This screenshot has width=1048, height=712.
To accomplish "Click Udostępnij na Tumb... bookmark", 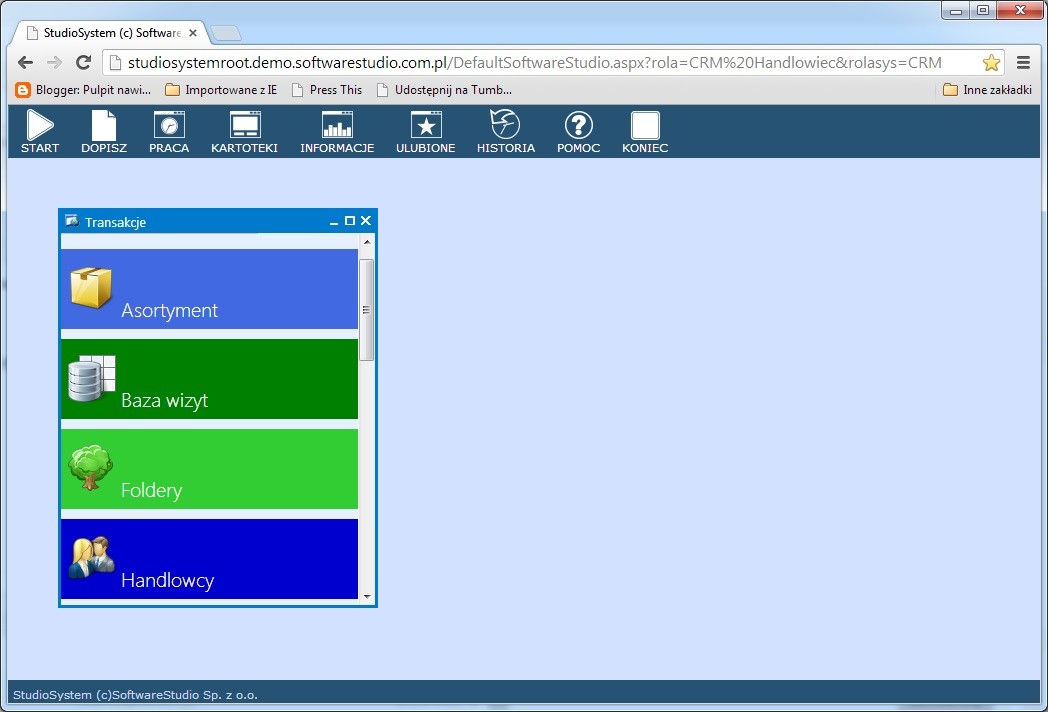I will point(444,90).
